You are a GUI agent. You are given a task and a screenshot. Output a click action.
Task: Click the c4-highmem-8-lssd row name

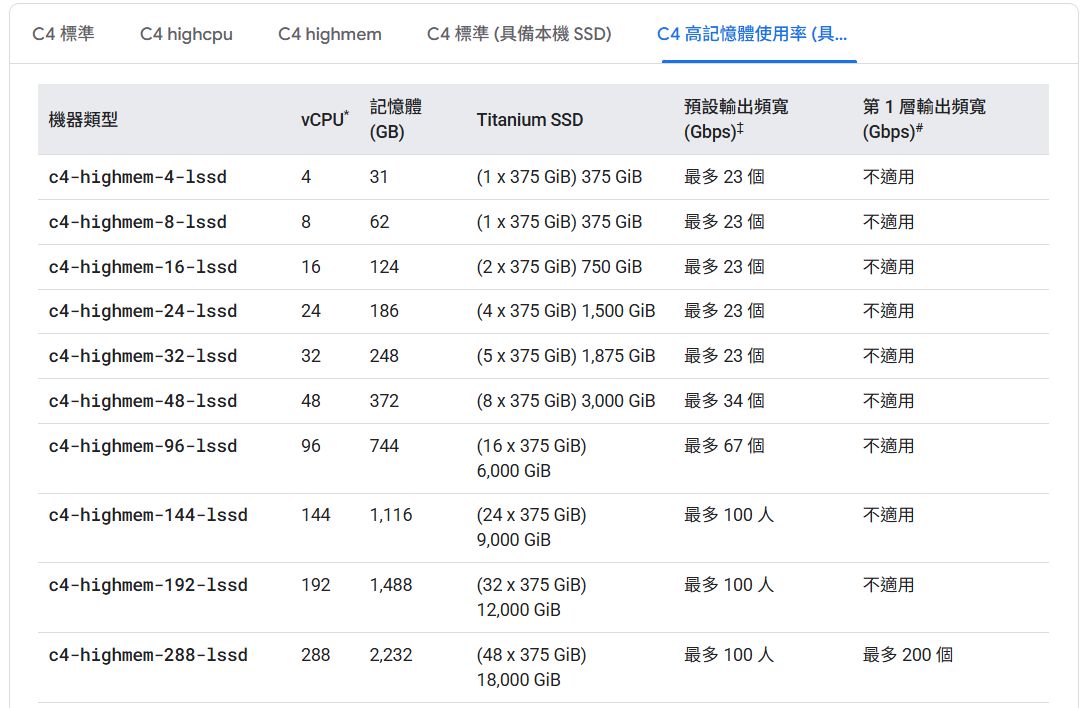pos(138,222)
